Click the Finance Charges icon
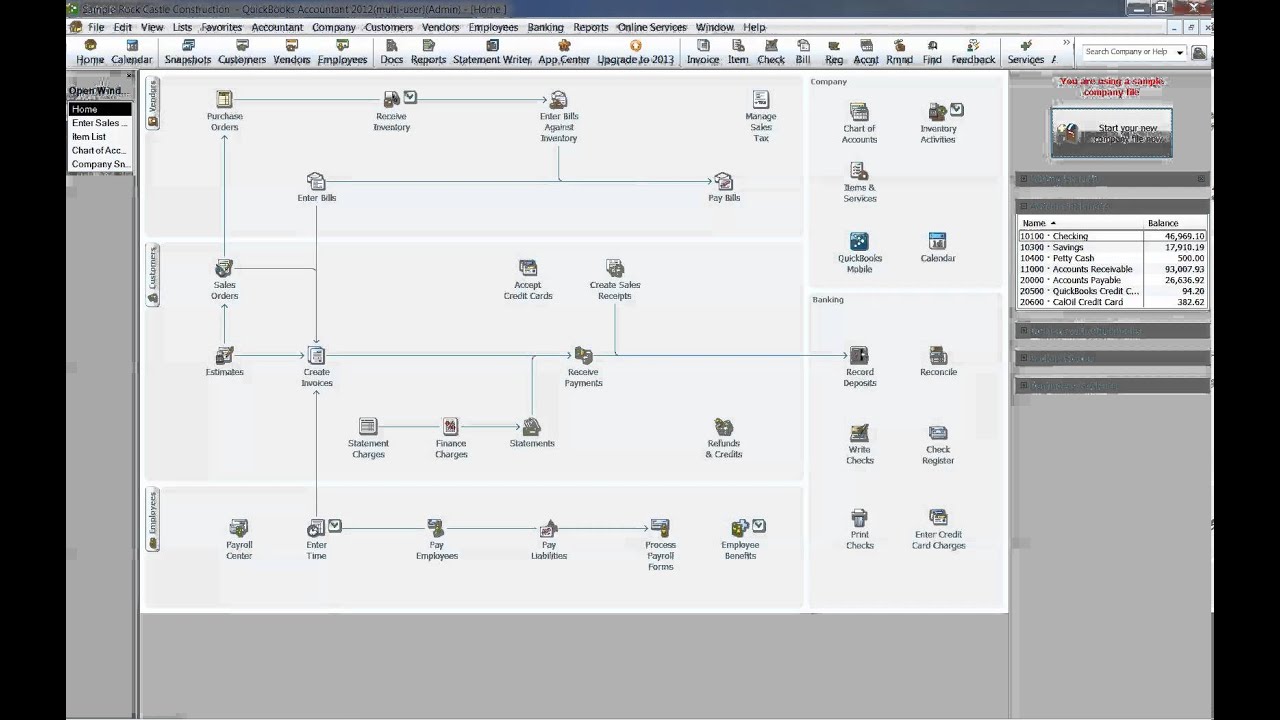This screenshot has height=720, width=1280. (450, 426)
